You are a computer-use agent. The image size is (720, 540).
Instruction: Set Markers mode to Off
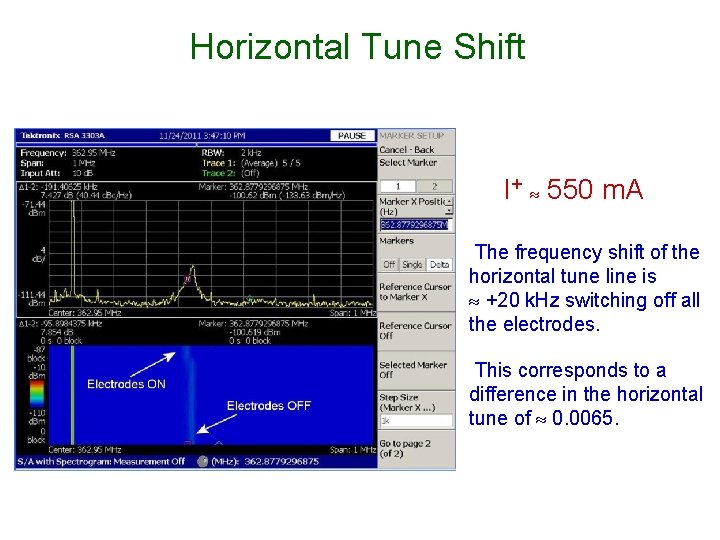pos(389,264)
